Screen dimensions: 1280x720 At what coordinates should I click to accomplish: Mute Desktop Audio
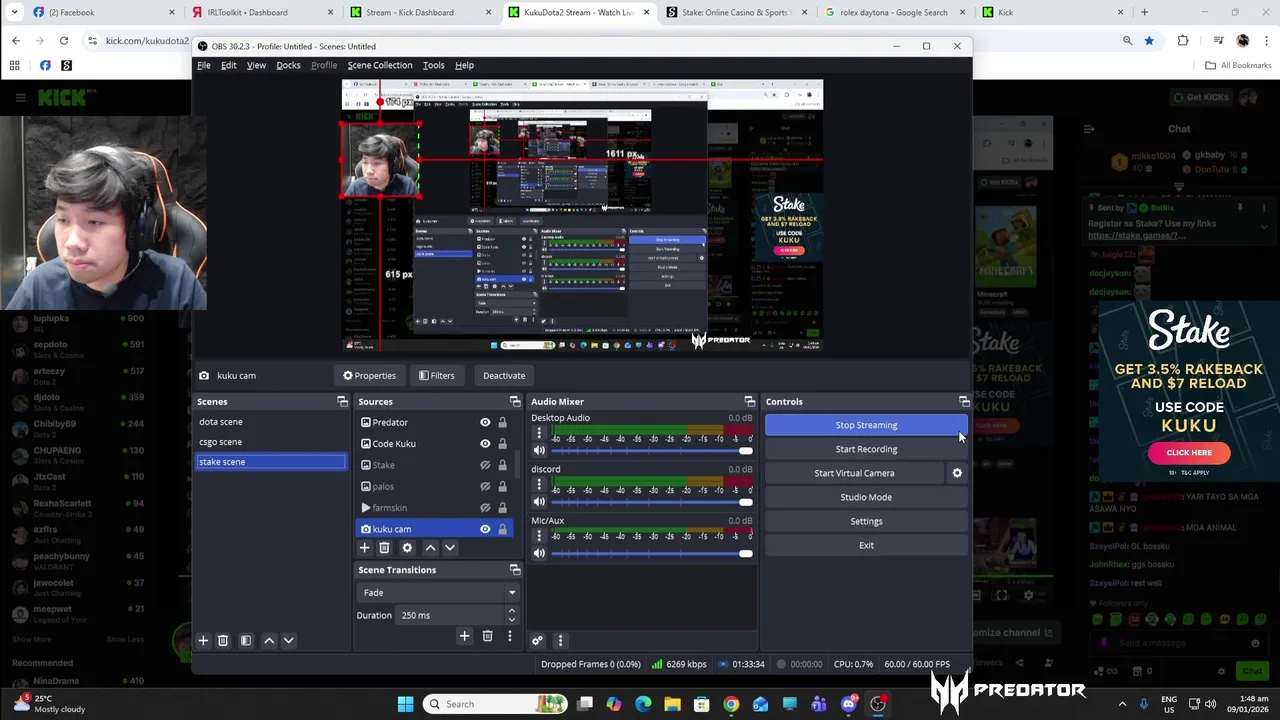coord(539,450)
